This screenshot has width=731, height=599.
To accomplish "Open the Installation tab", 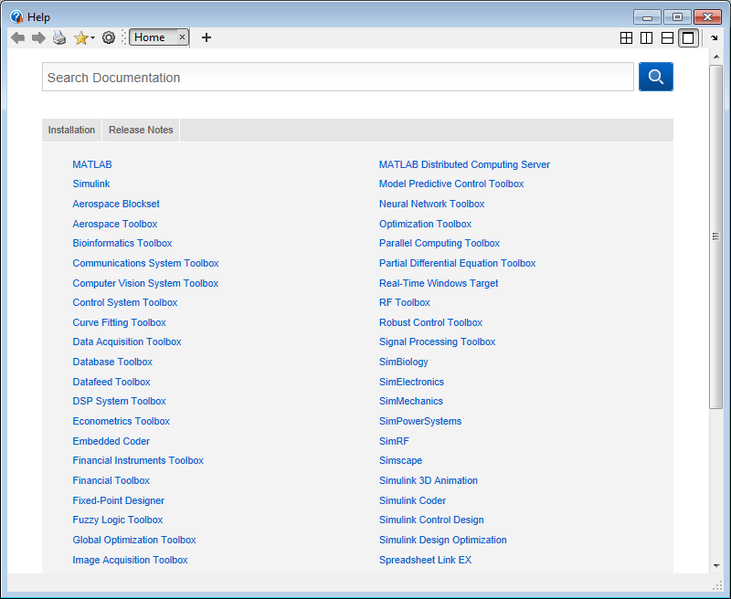I will [x=71, y=130].
